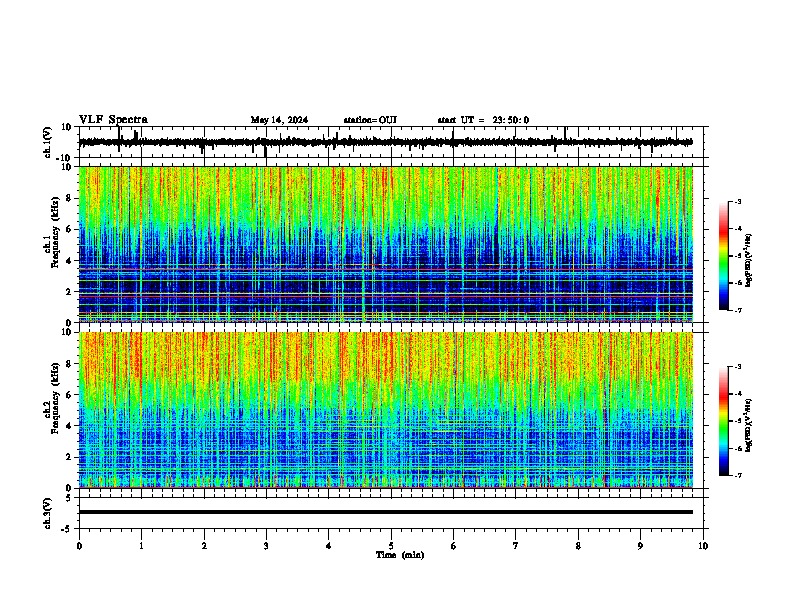The height and width of the screenshot is (612, 792).
Task: Click the log(PSD) label beside ch.1 colorbar
Action: [x=748, y=260]
